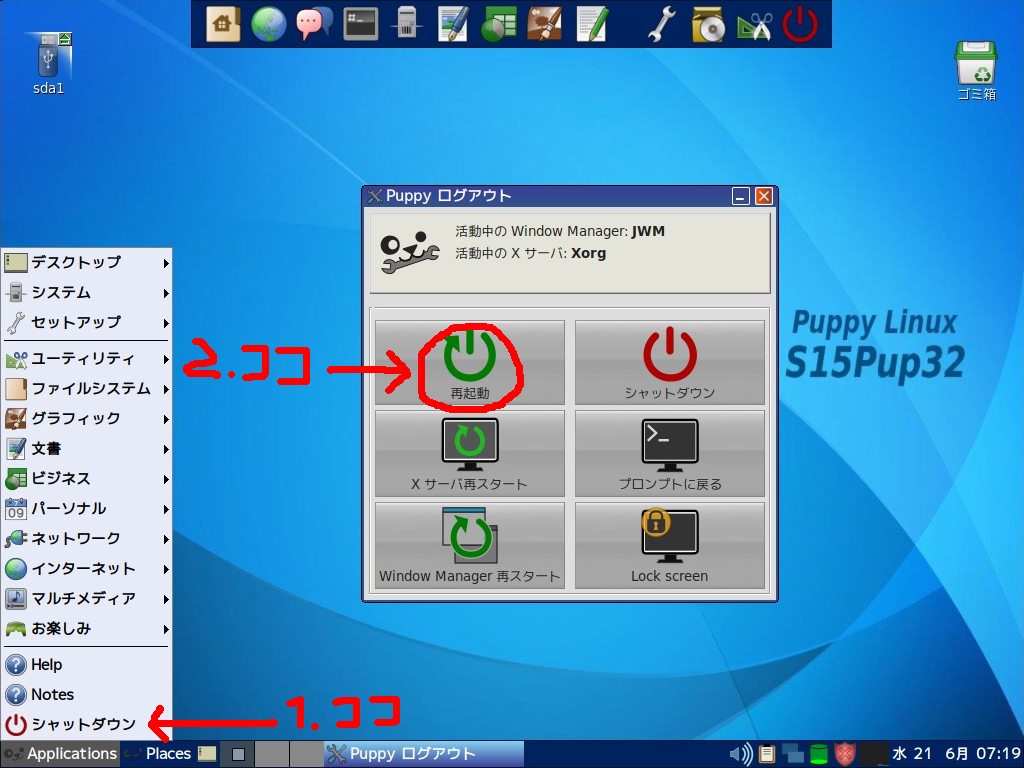Click the volume speaker tray icon
This screenshot has width=1024, height=768.
click(x=741, y=754)
